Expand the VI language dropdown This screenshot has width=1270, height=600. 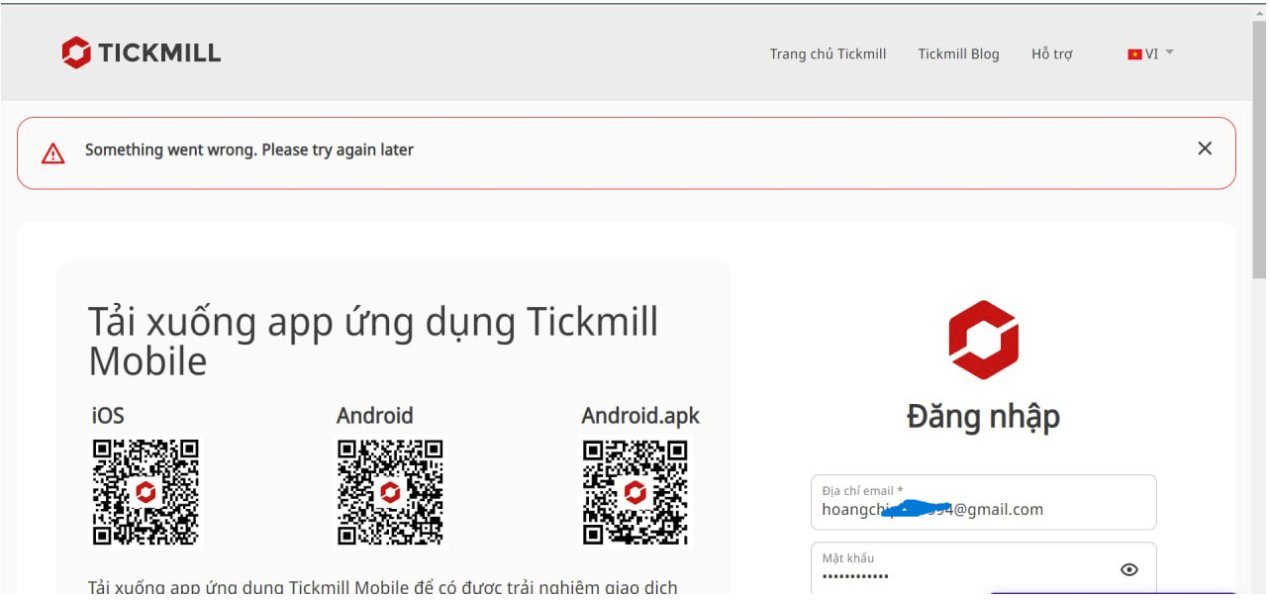click(x=1150, y=54)
